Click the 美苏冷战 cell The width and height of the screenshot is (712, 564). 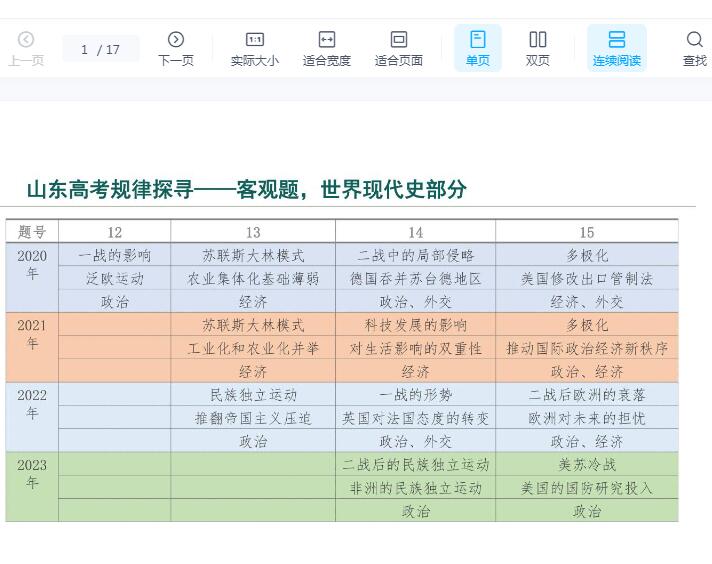[x=586, y=465]
